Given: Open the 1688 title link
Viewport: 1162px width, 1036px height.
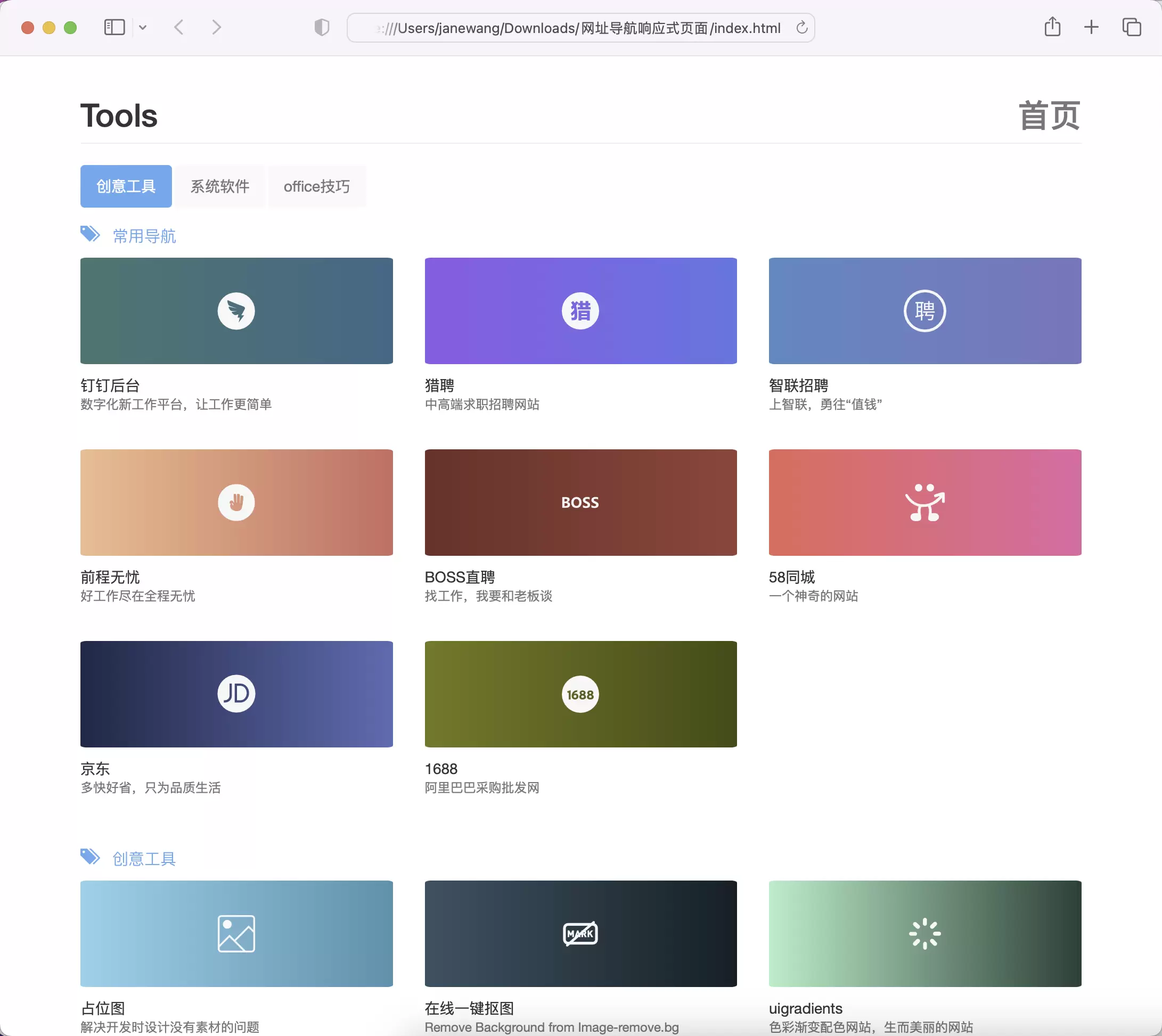Looking at the screenshot, I should coord(440,769).
